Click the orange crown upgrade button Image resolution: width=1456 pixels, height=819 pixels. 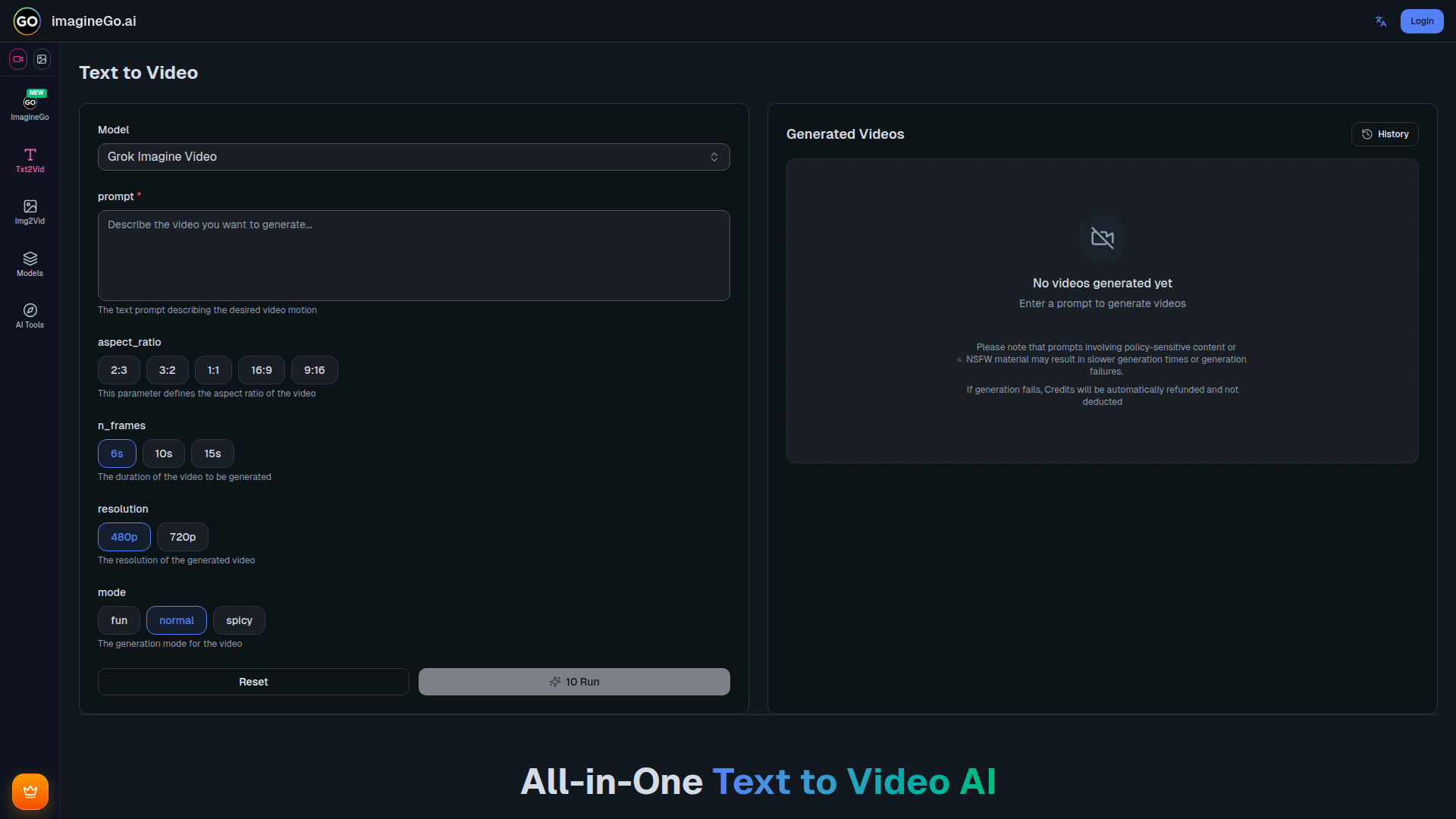coord(30,792)
